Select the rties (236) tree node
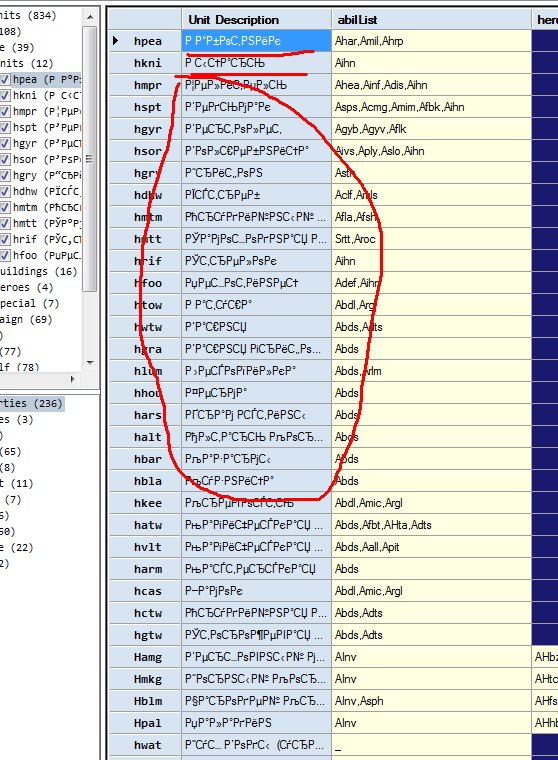558x760 pixels. (x=32, y=403)
